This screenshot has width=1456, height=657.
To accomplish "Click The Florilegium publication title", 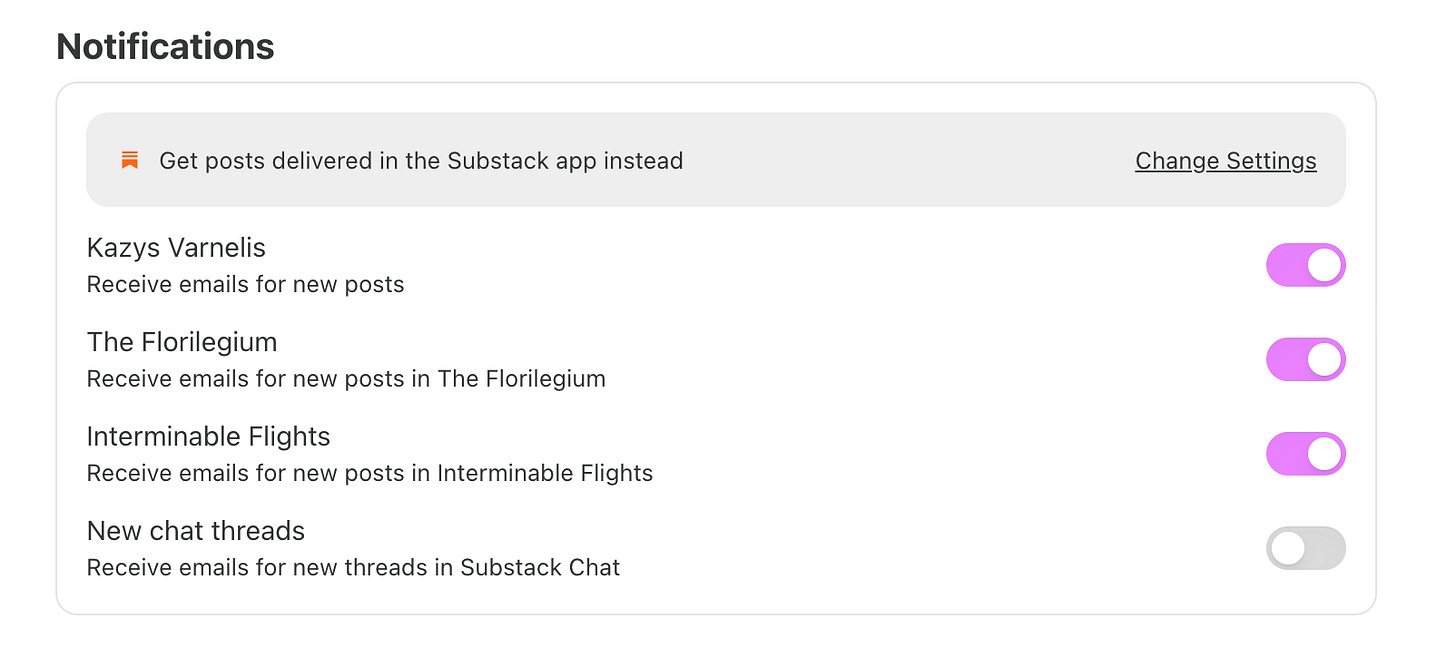I will coord(182,342).
